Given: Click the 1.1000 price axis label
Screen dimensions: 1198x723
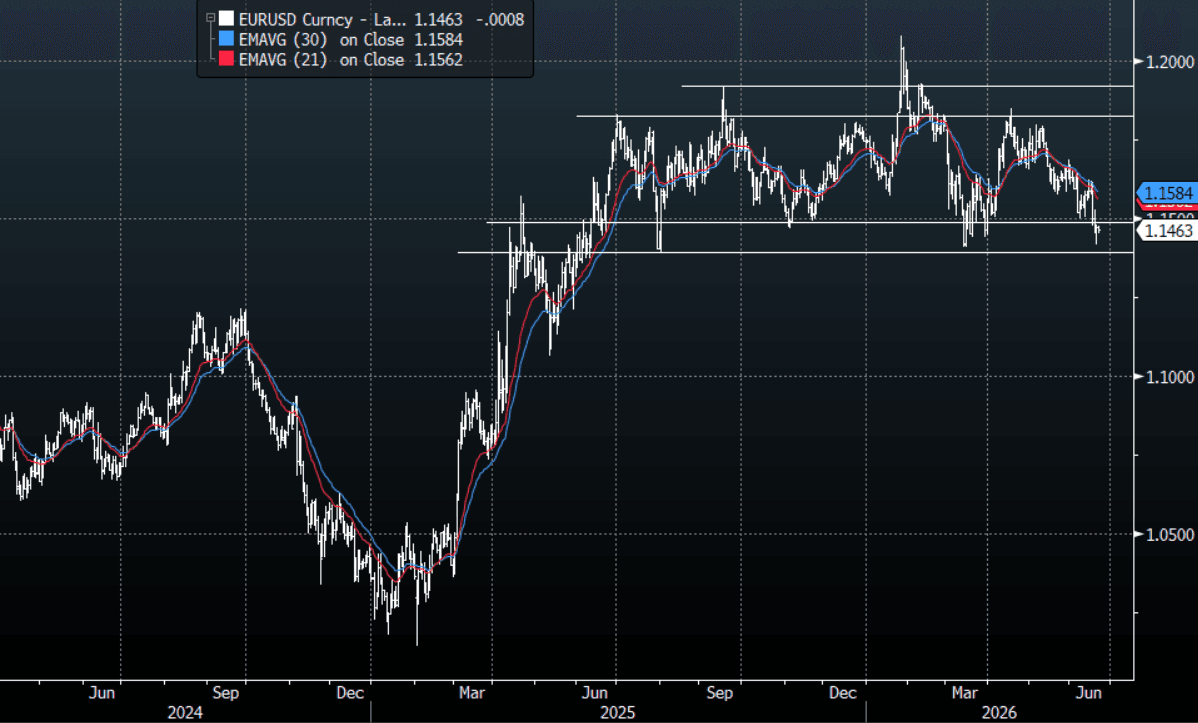Looking at the screenshot, I should [1170, 377].
